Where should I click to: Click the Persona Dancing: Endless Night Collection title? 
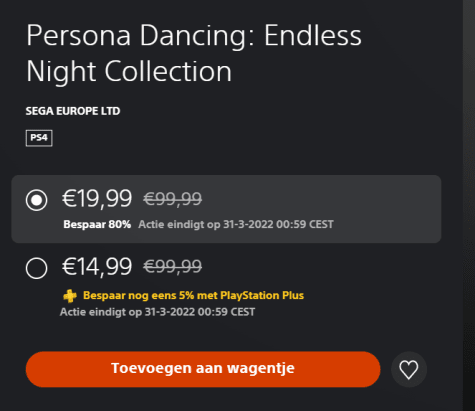(194, 53)
